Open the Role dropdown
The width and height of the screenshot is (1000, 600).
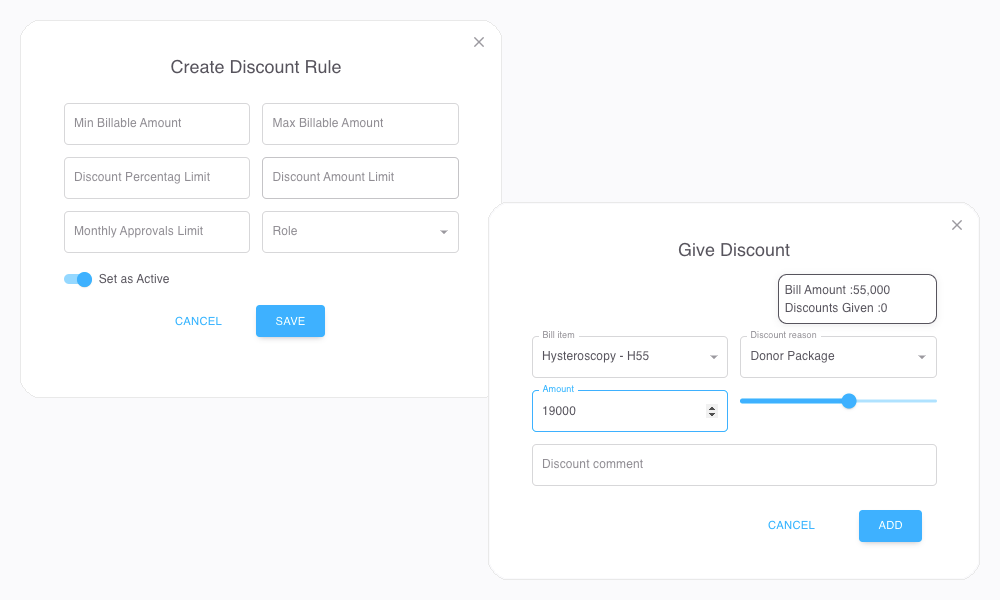[360, 231]
